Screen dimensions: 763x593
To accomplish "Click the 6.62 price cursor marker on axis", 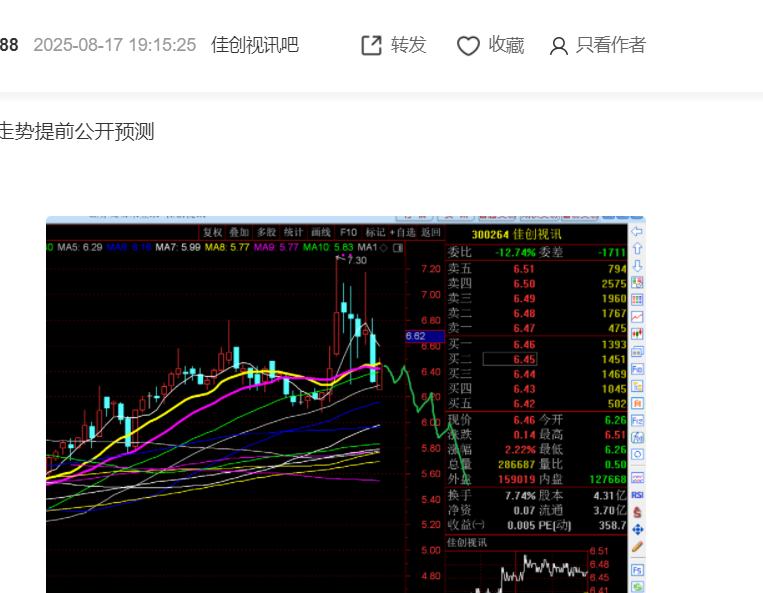I will tap(425, 336).
